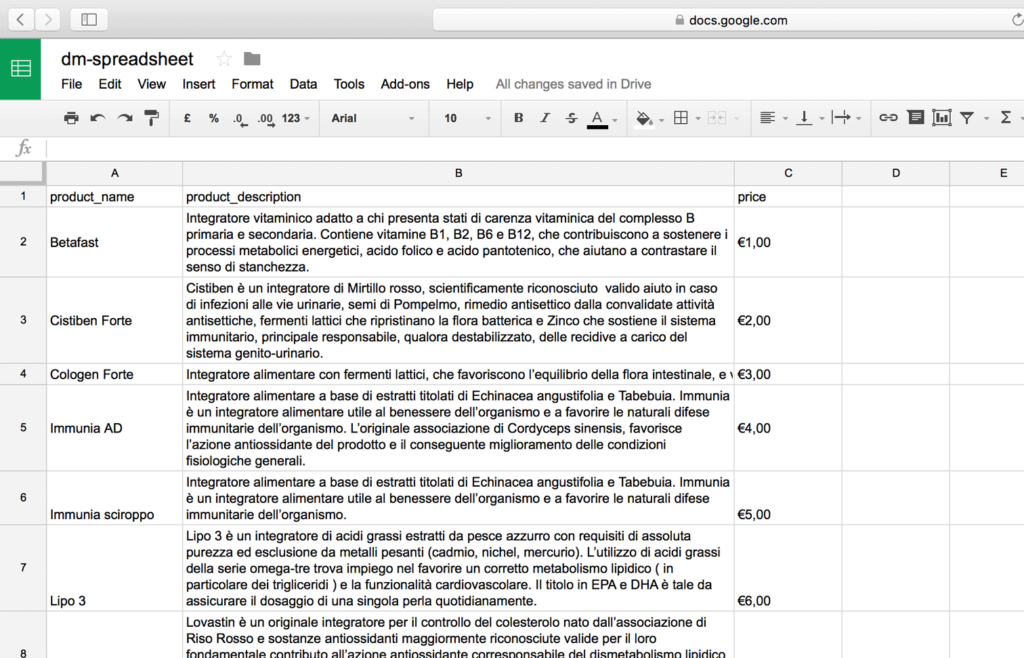Screen dimensions: 1024x658
Task: Select the €3,00 price cell
Action: click(x=788, y=374)
